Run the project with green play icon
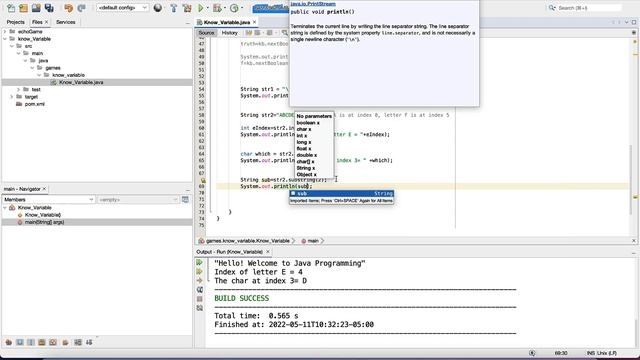640x360 pixels. pos(201,8)
